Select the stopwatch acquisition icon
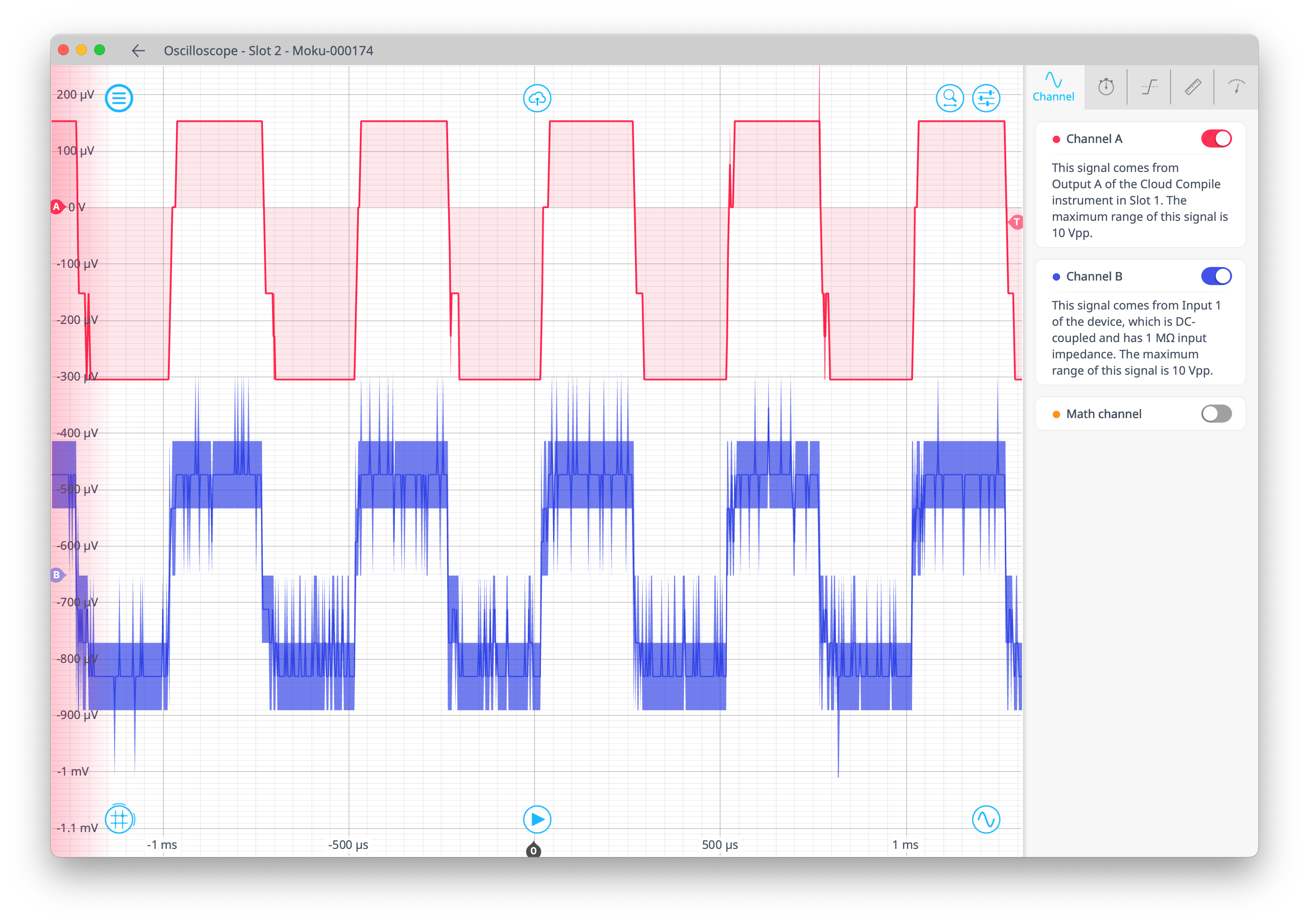Screen dimensions: 1309x924 coord(1106,86)
